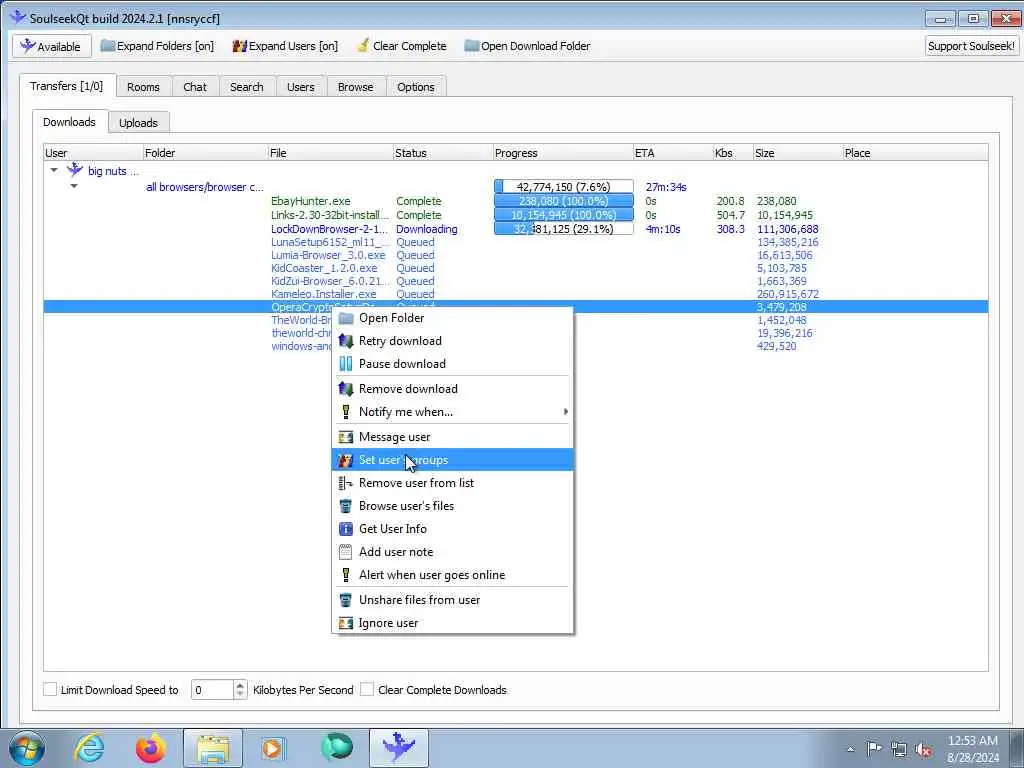Click the Remove user from list icon

point(345,483)
